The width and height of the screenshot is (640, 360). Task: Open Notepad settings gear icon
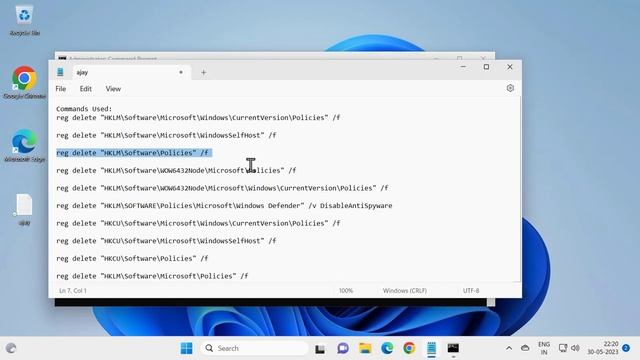pos(510,88)
